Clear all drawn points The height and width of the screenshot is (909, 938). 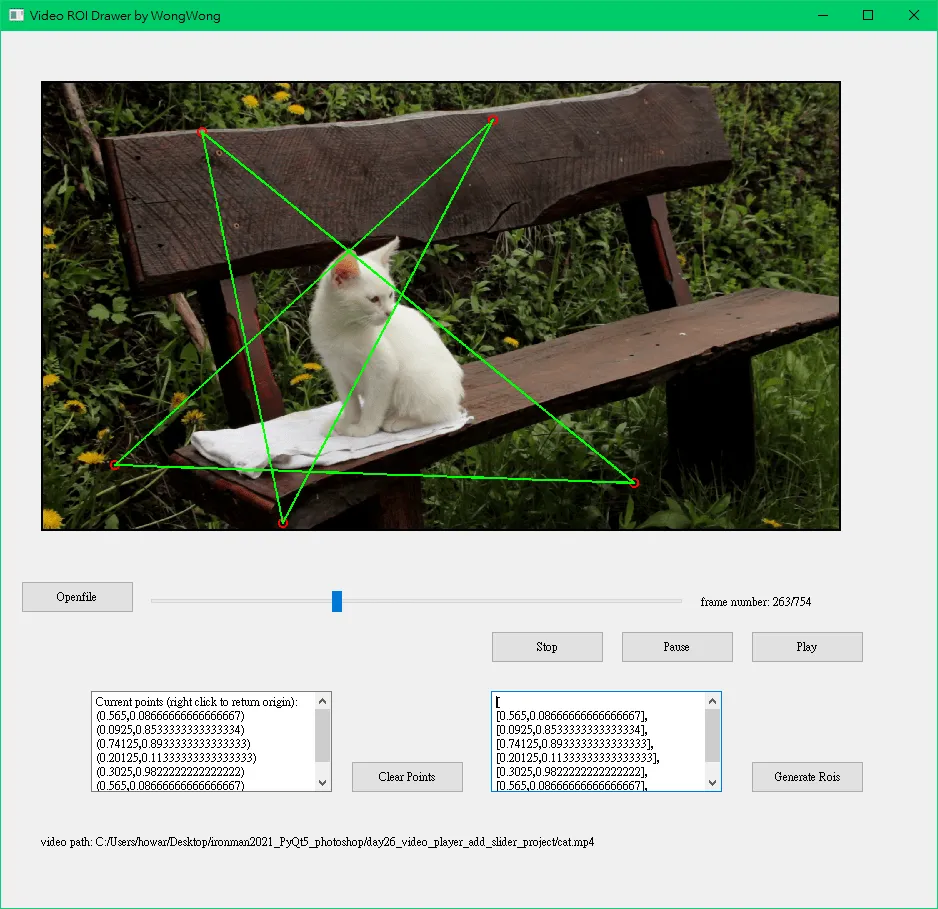(x=407, y=777)
